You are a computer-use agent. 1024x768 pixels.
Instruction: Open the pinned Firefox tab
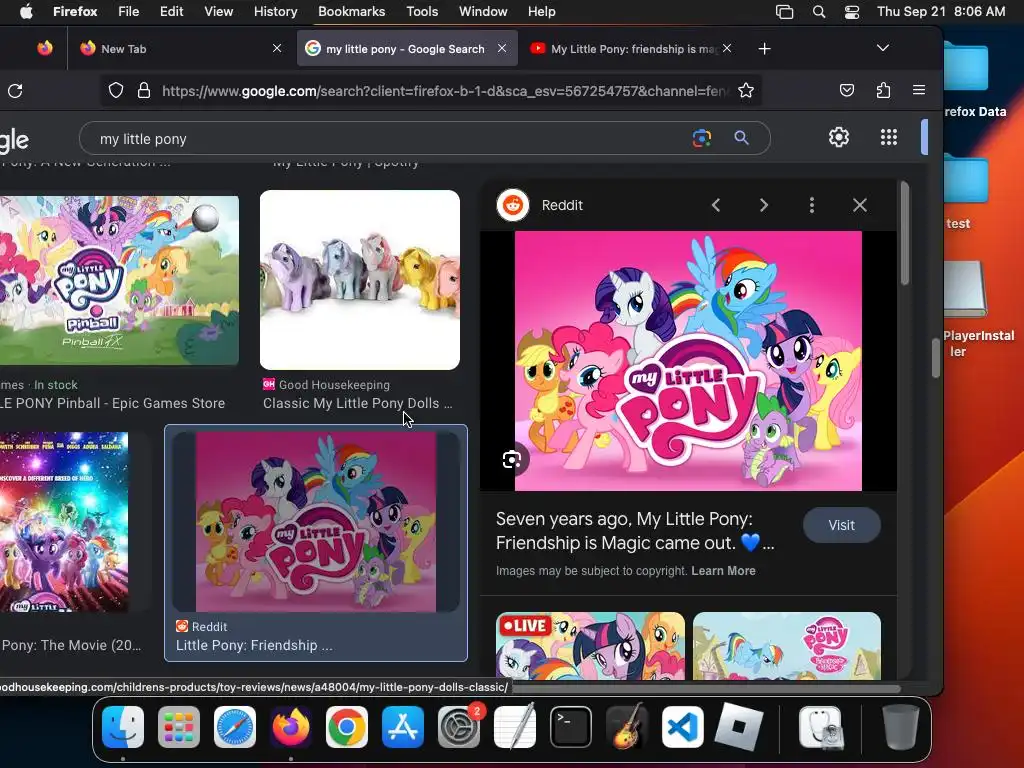coord(44,48)
